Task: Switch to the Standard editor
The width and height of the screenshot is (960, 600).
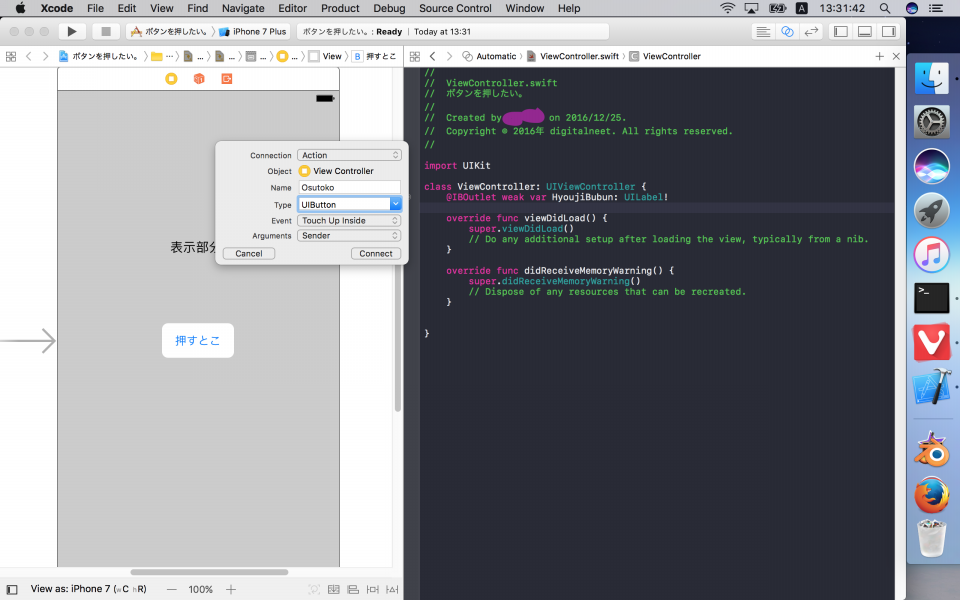Action: 763,31
